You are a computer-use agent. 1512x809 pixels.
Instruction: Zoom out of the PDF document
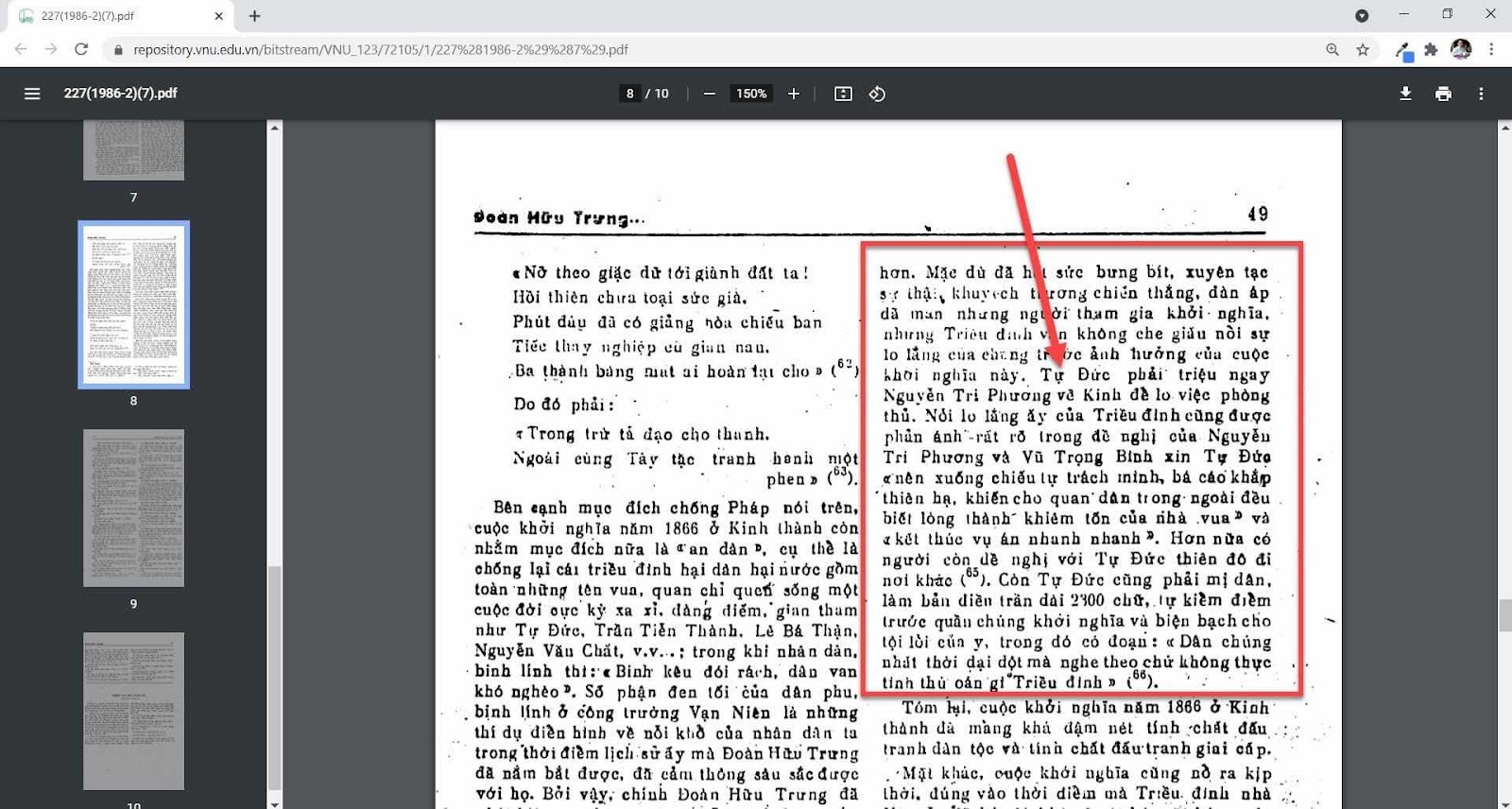point(709,94)
